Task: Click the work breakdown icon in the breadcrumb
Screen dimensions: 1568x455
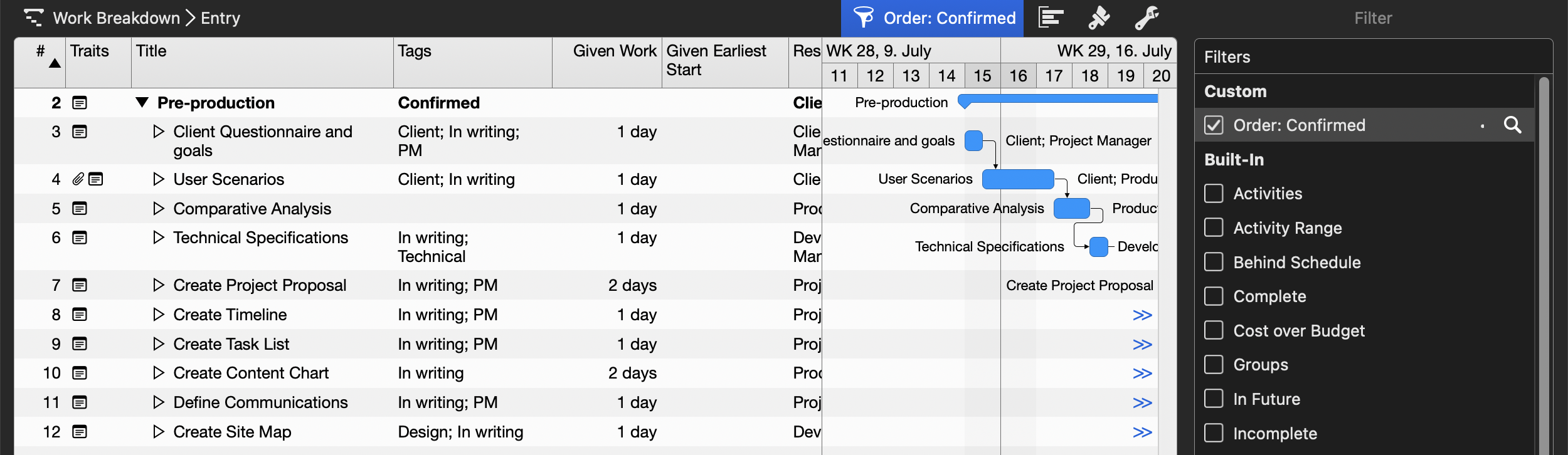Action: pos(33,18)
